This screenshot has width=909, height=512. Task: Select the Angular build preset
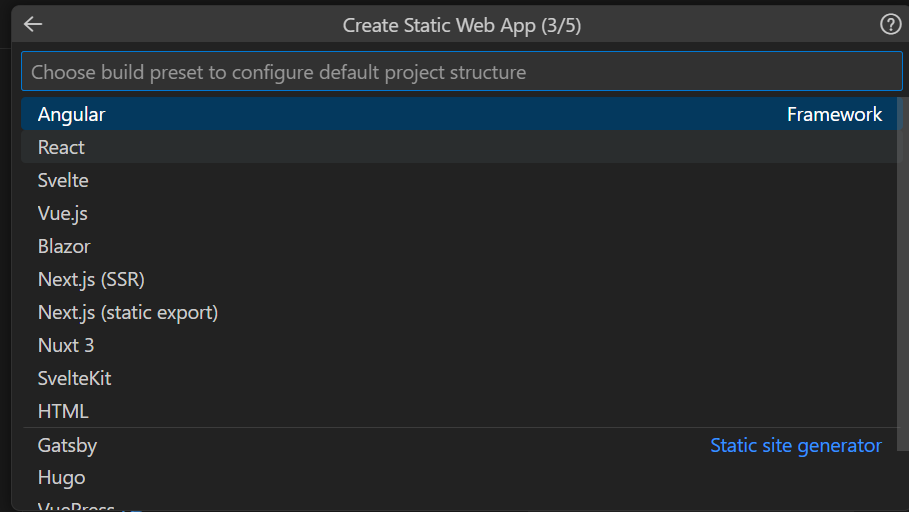click(72, 115)
